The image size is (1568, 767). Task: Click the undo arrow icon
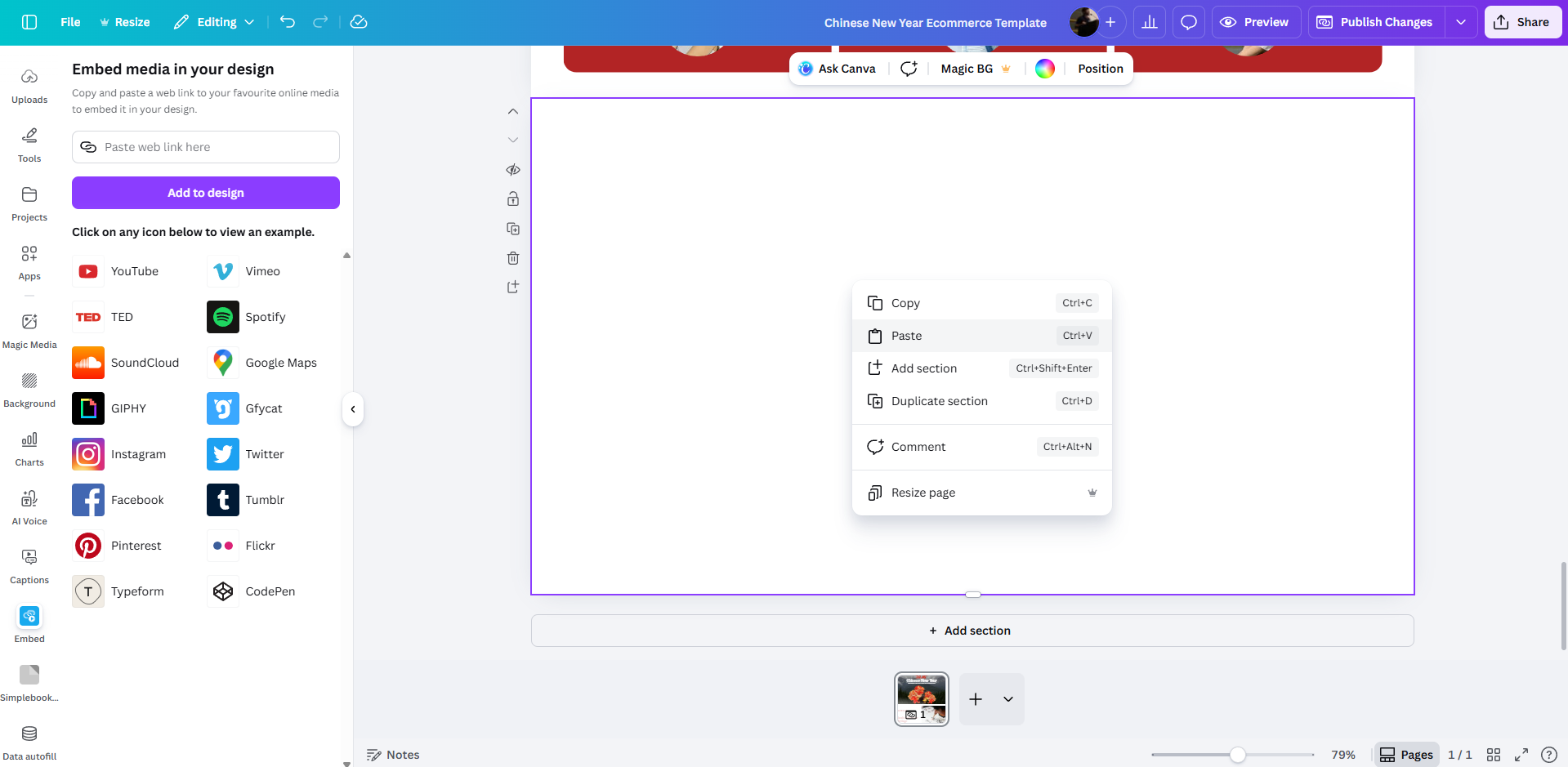point(288,22)
